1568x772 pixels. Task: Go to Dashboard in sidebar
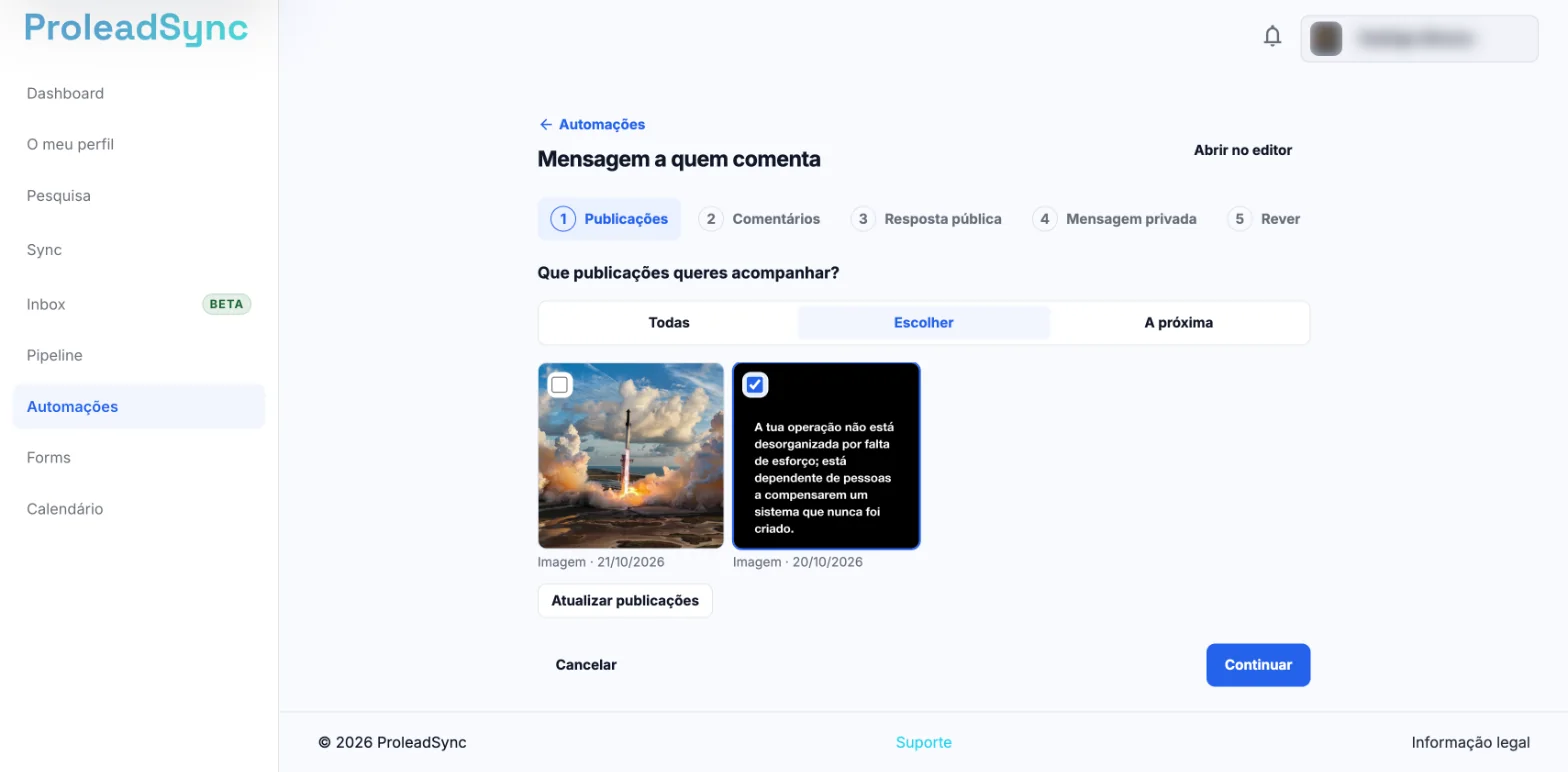coord(65,93)
